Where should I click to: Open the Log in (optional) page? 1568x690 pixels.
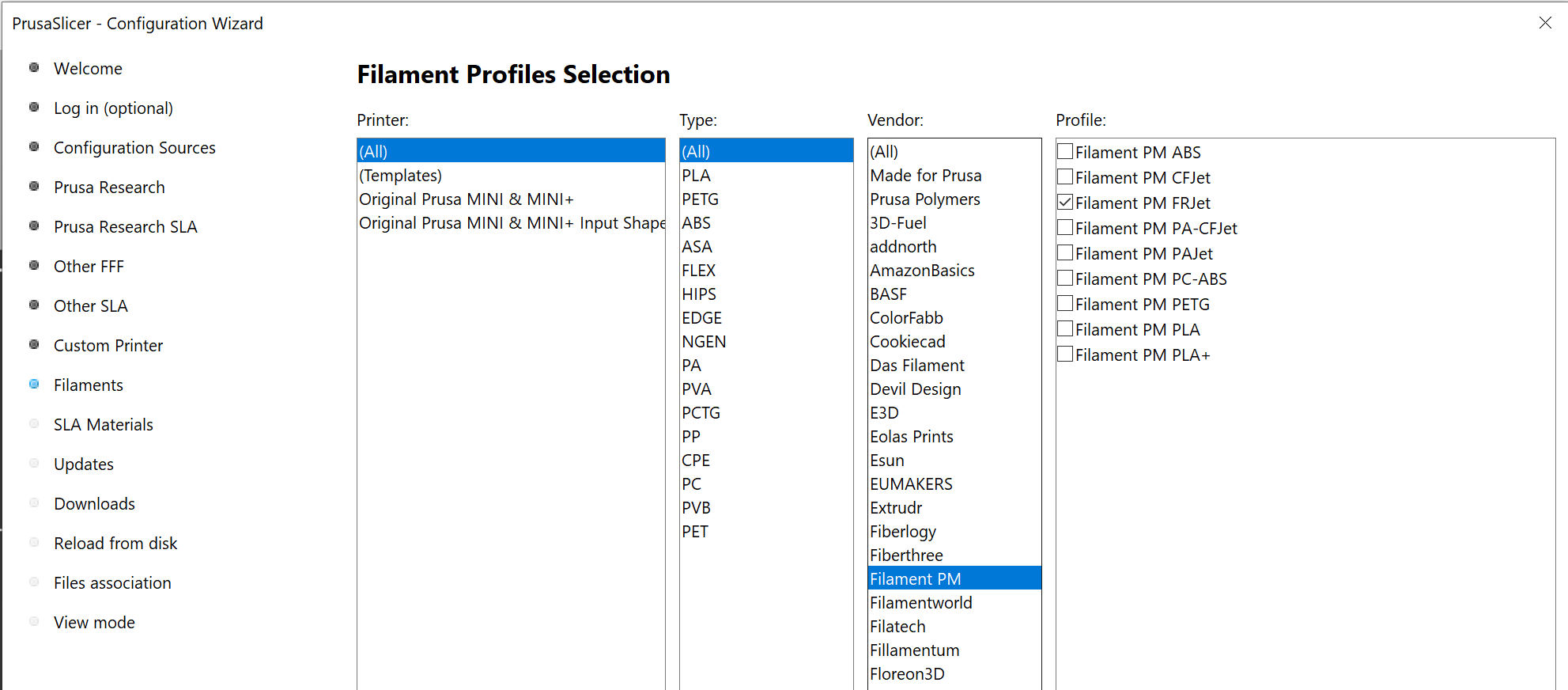click(x=113, y=108)
